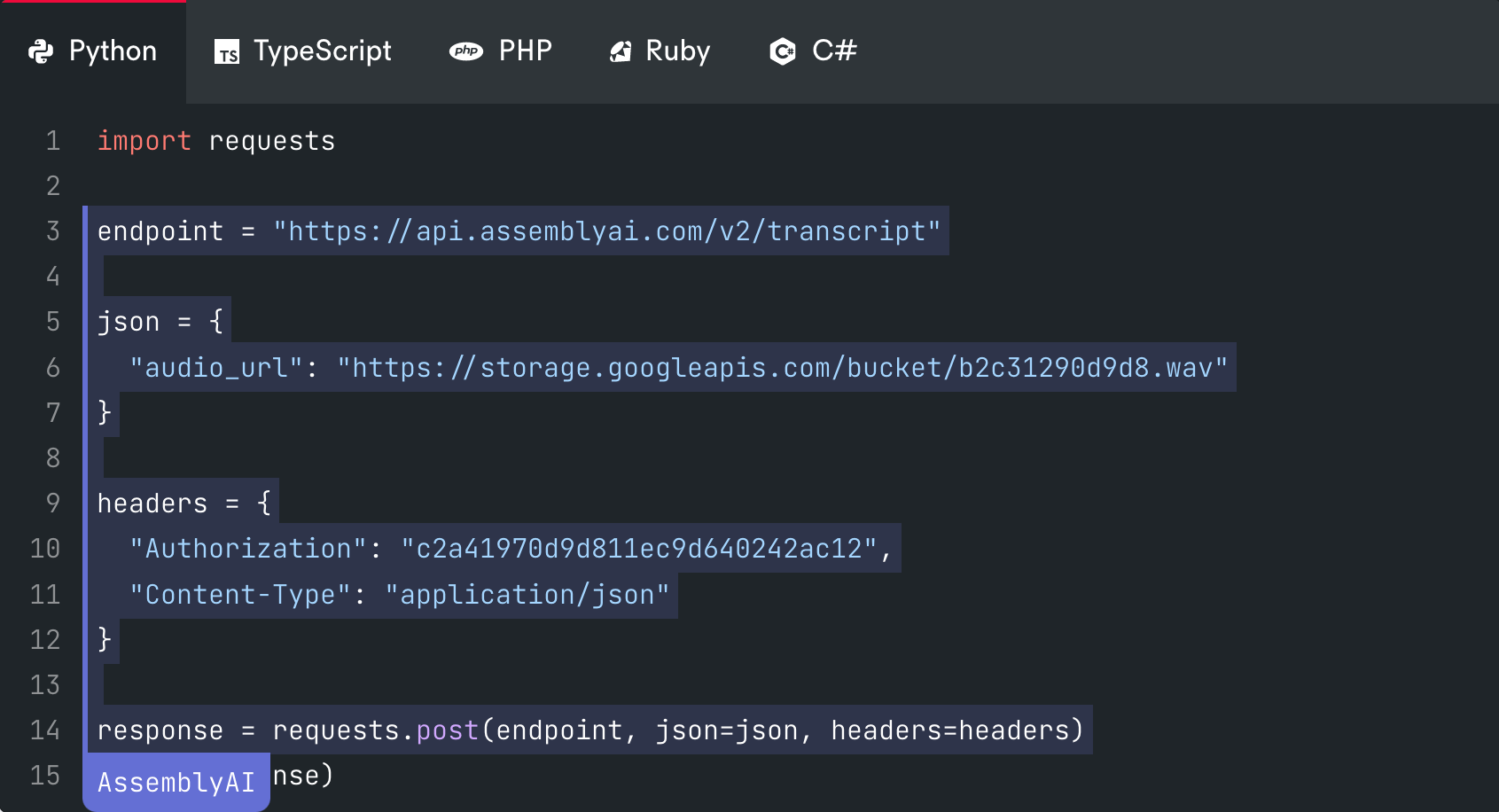This screenshot has height=812, width=1499.
Task: Click line number 3 in gutter
Action: click(x=53, y=231)
